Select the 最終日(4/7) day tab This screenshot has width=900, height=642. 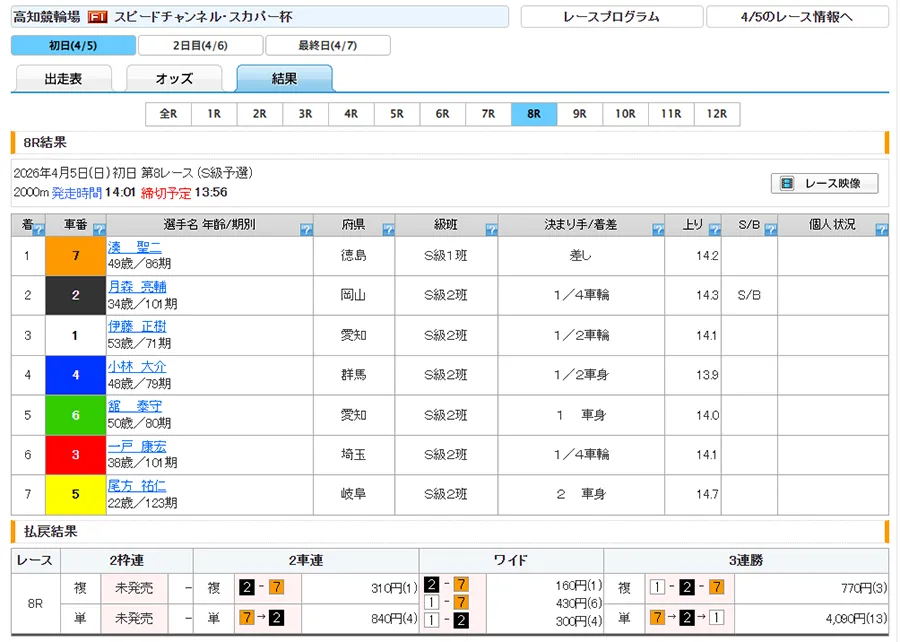click(327, 45)
